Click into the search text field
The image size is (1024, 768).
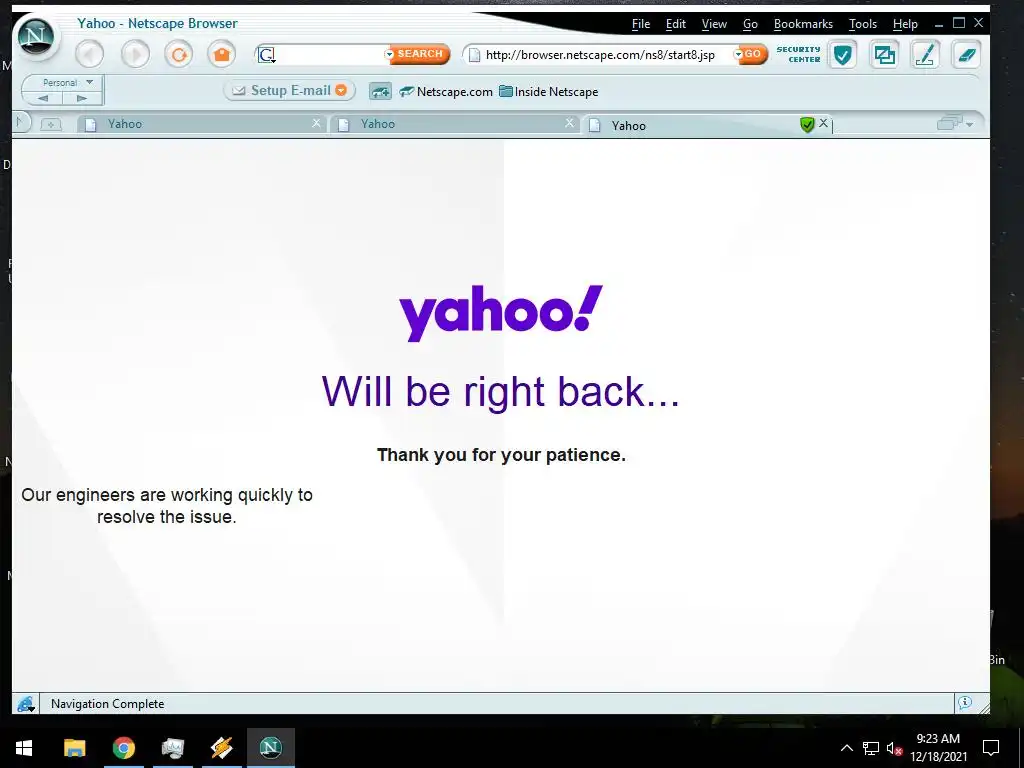point(330,55)
